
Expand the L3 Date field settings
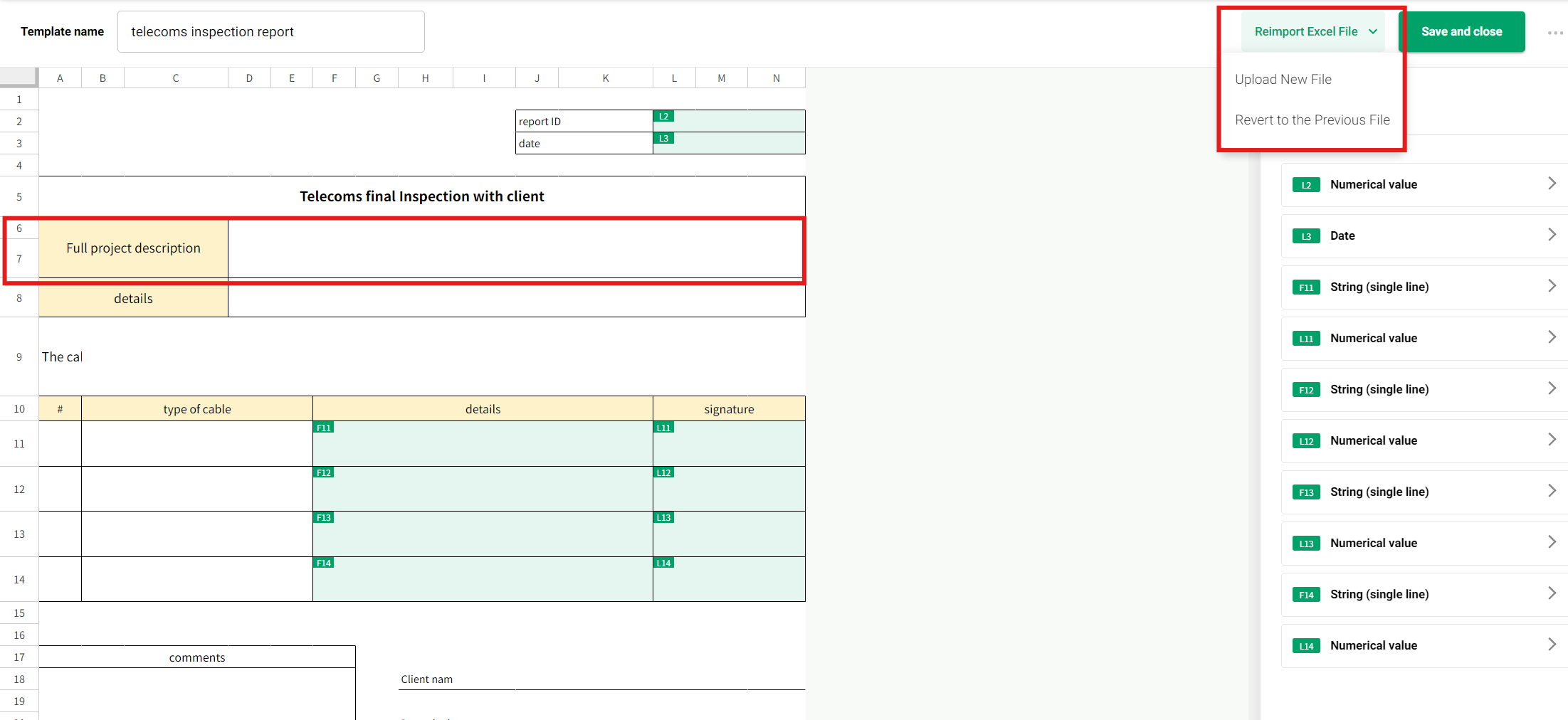pos(1424,236)
